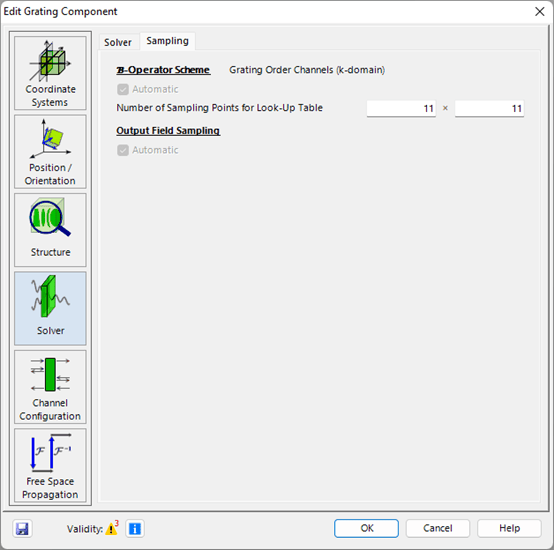Toggle Automatic checkbox under Output Field Sampling
Screen dimensions: 554x550
[x=123, y=150]
